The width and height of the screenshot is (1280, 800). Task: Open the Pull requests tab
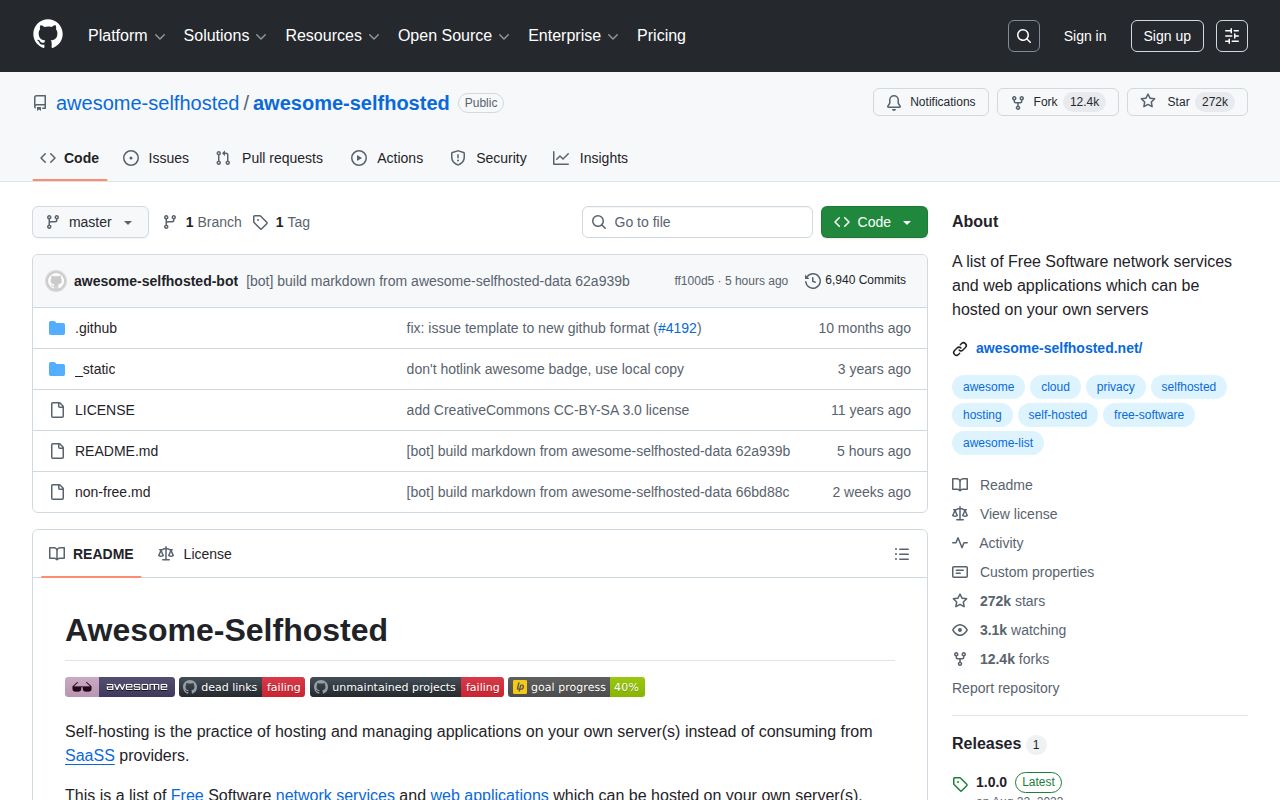pyautogui.click(x=268, y=158)
